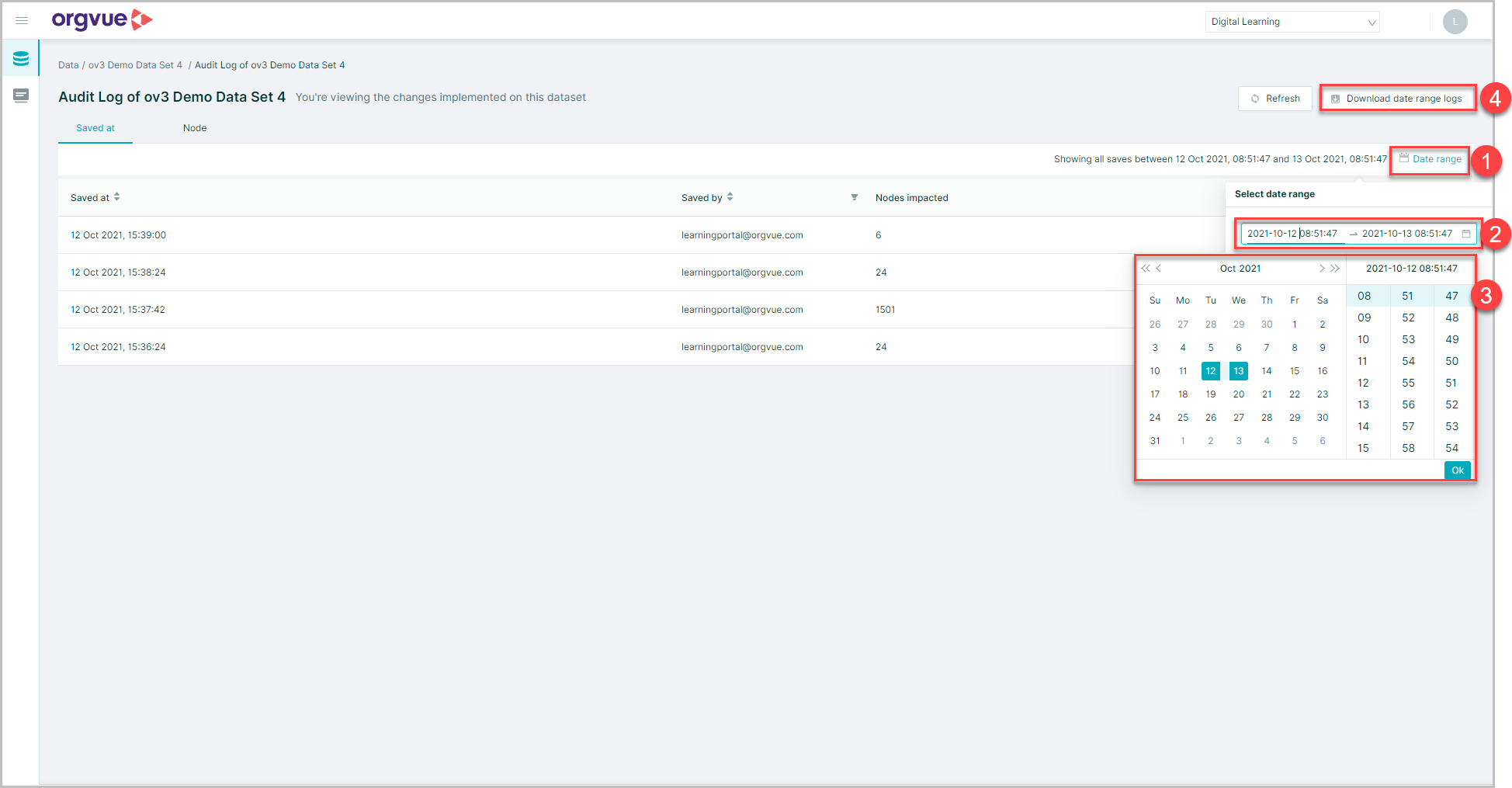Image resolution: width=1512 pixels, height=788 pixels.
Task: Choose second 50 in time picker
Action: (1452, 361)
